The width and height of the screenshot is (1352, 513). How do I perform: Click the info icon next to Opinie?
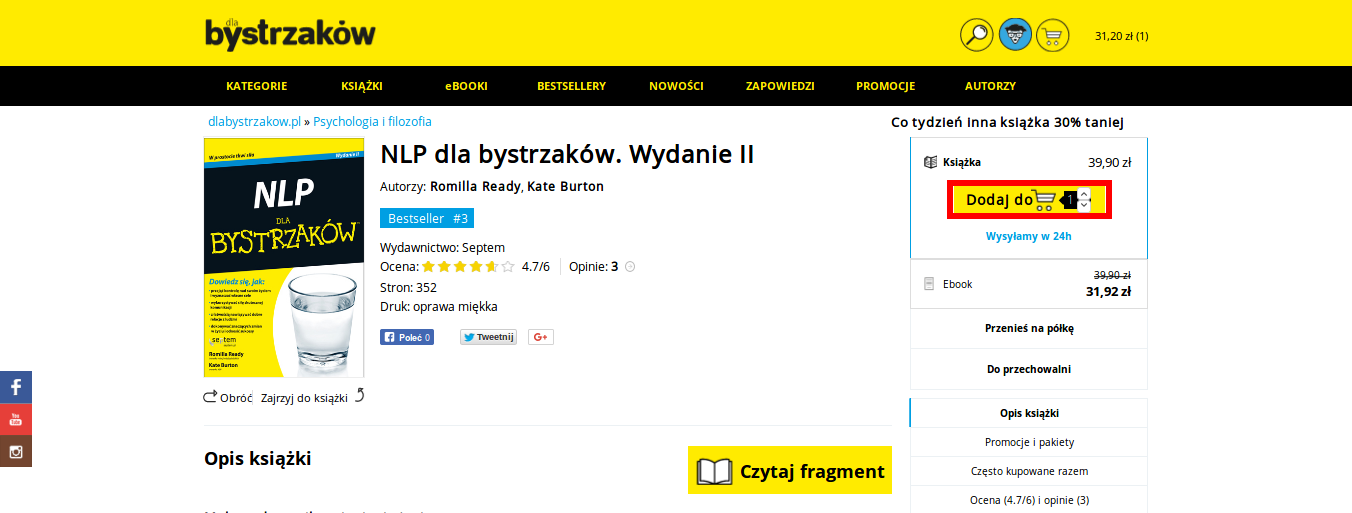click(630, 267)
